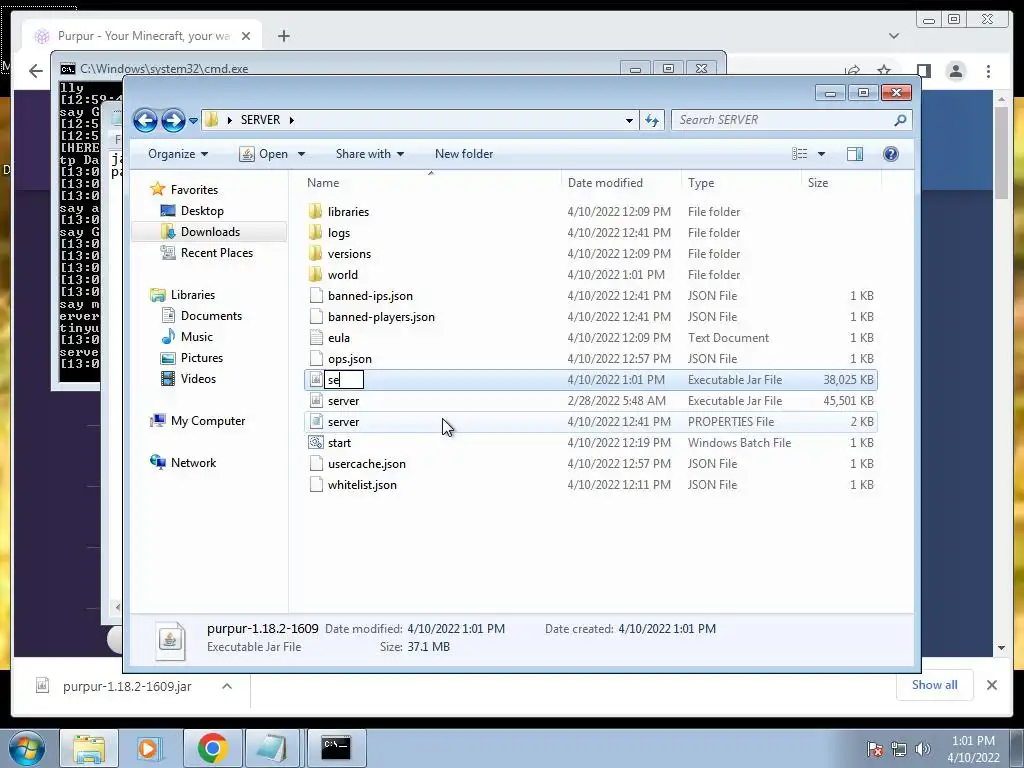Open recent locations dropdown beside Forward arrow
Viewport: 1024px width, 768px height.
tap(193, 120)
